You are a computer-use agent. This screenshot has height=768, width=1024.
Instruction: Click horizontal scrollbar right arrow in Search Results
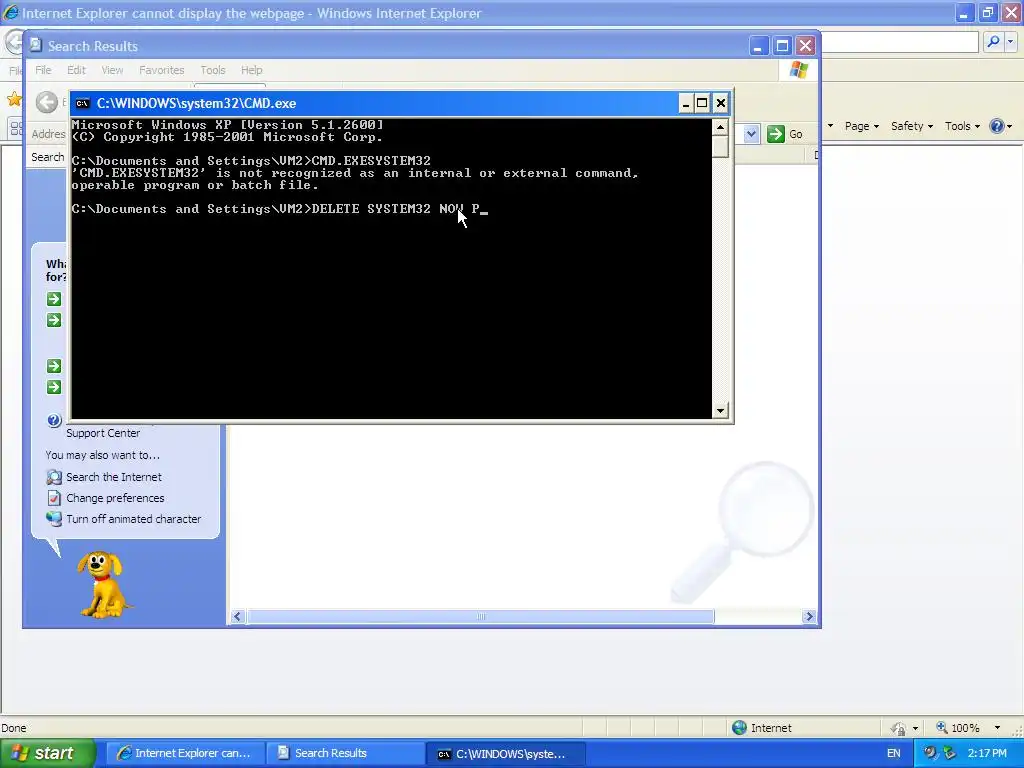pos(809,616)
